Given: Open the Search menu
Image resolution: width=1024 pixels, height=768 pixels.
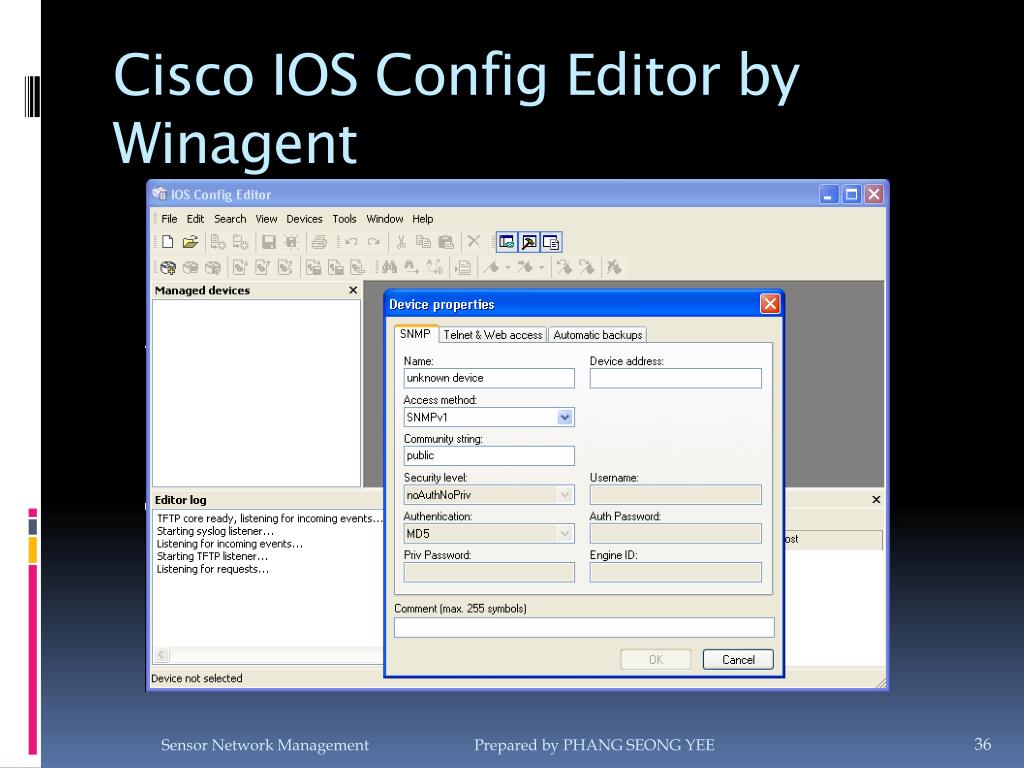Looking at the screenshot, I should coord(230,219).
